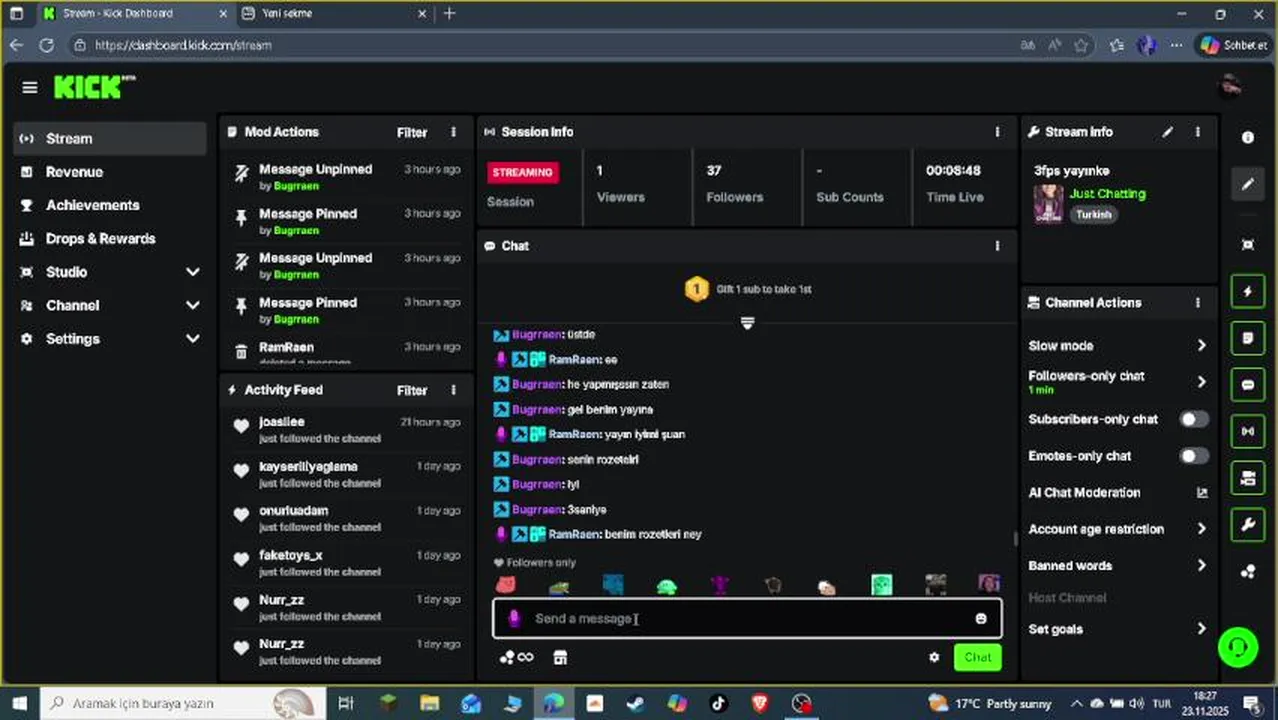
Task: Open Activity Feed three-dot options
Action: 453,390
